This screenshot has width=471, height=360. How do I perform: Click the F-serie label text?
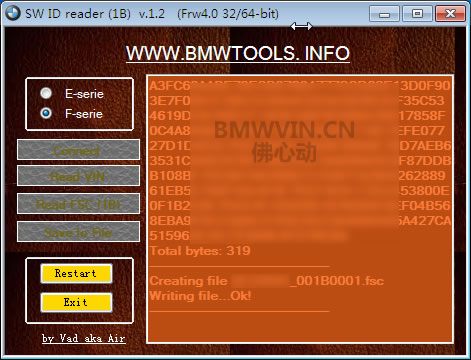click(x=84, y=114)
